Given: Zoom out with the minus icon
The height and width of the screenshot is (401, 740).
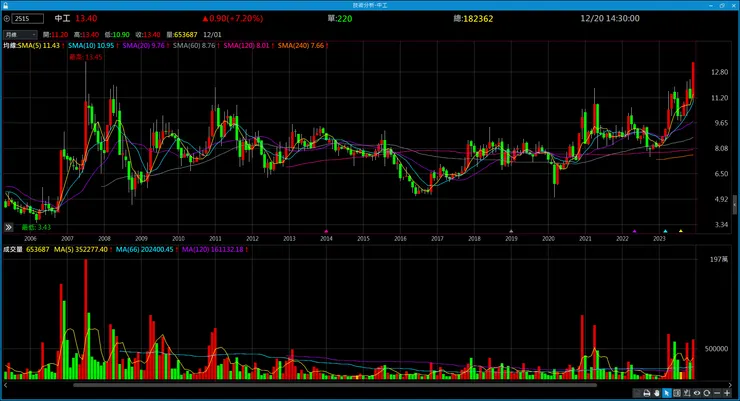Looking at the screenshot, I should point(717,393).
